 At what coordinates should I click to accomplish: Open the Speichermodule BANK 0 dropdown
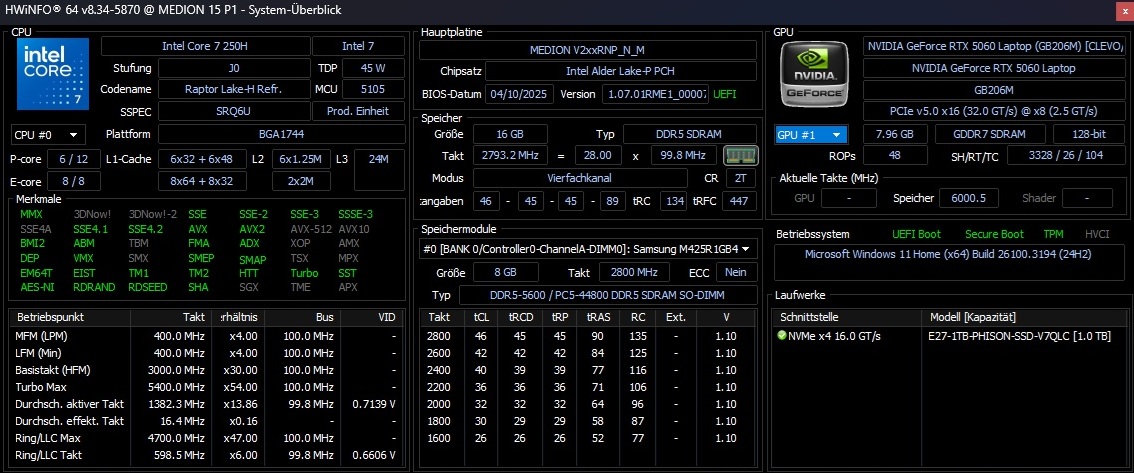pyautogui.click(x=588, y=249)
